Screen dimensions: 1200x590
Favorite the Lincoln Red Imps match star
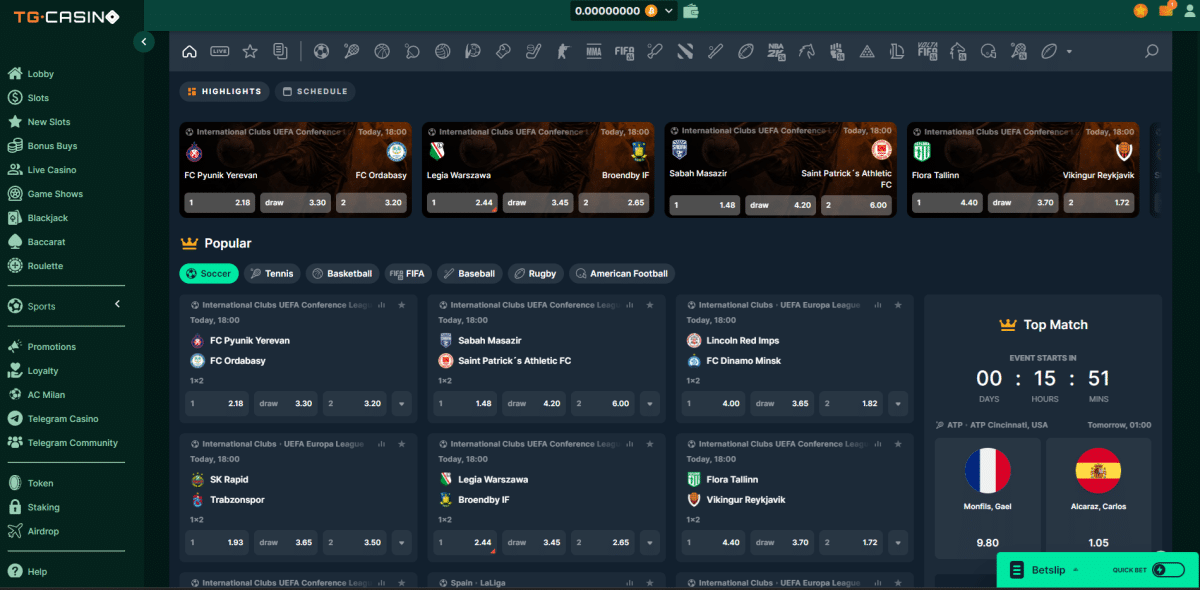pos(897,305)
